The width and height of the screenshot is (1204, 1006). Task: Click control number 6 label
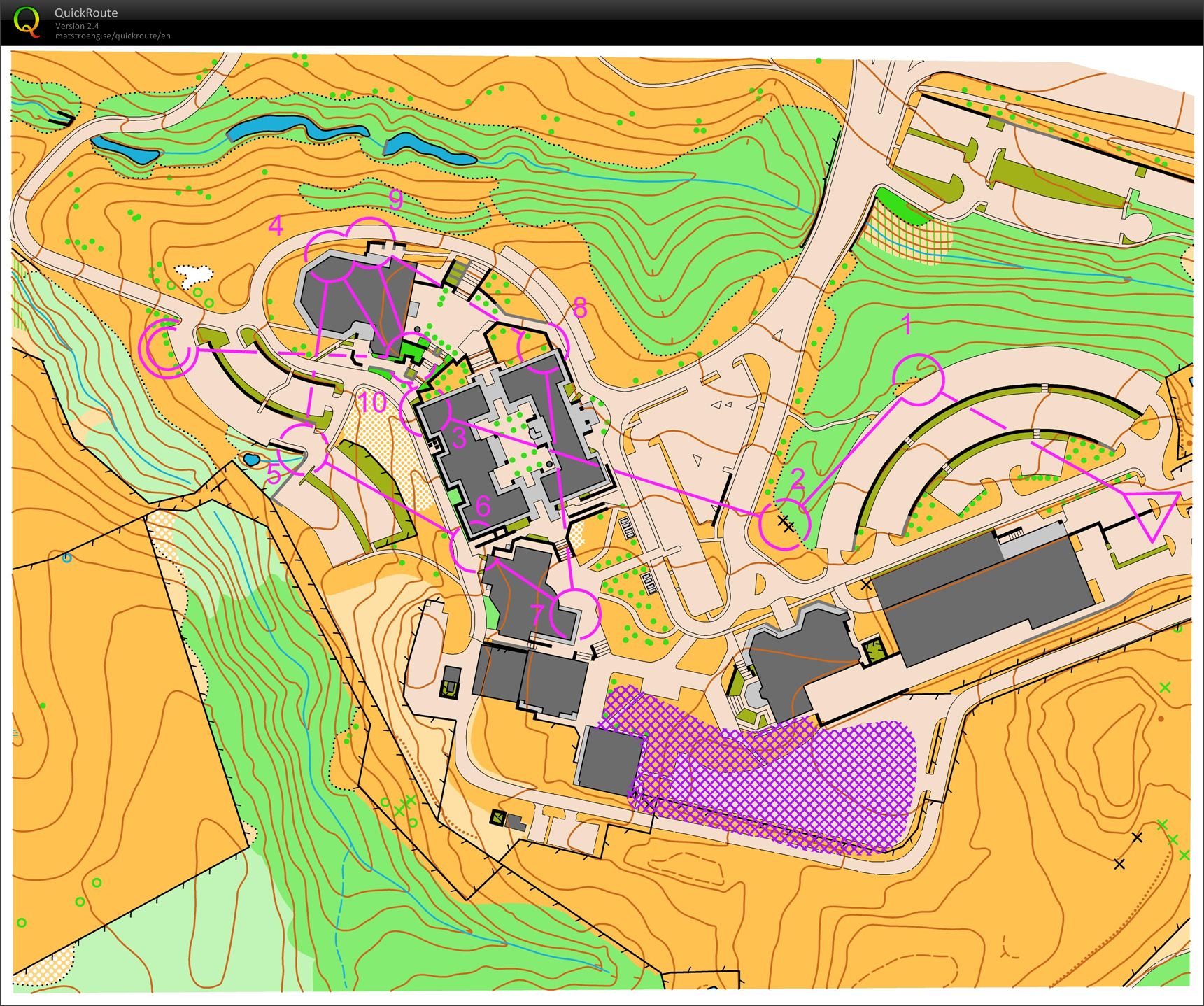point(483,505)
